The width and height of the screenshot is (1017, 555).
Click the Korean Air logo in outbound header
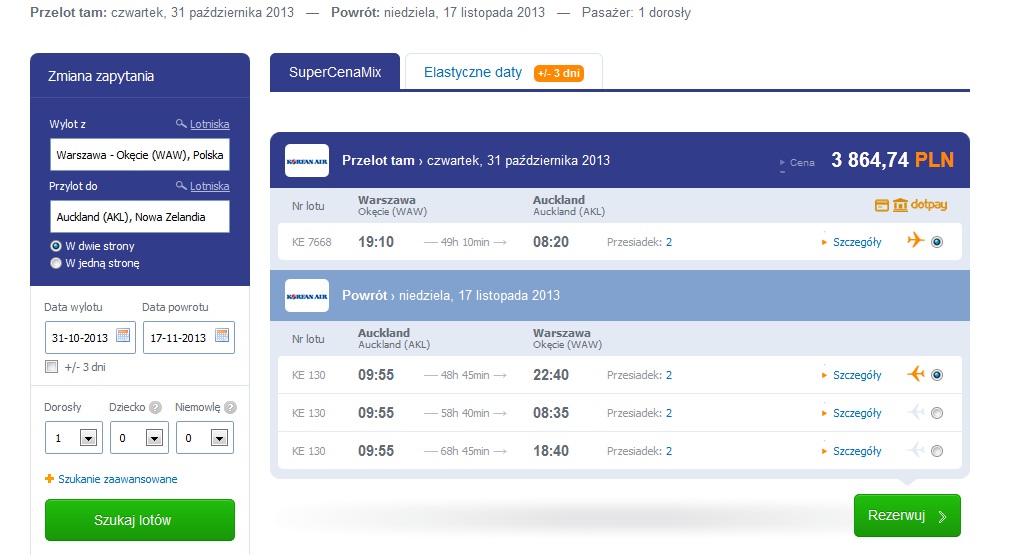[x=307, y=161]
